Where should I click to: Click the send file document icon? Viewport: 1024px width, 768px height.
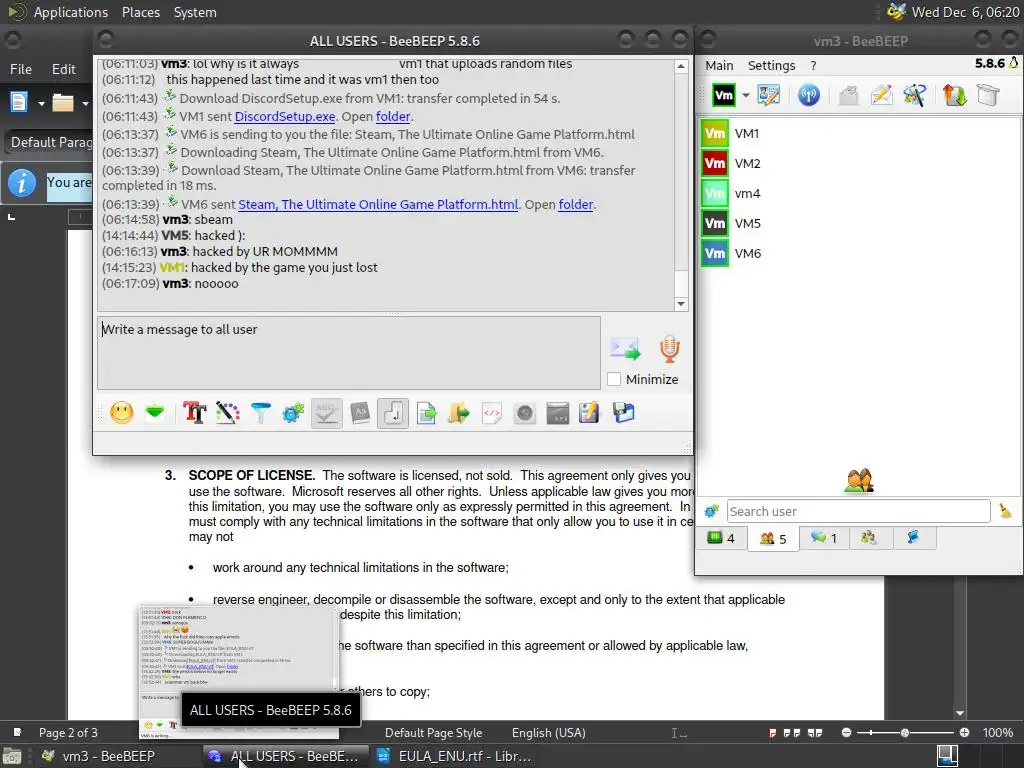[x=426, y=413]
